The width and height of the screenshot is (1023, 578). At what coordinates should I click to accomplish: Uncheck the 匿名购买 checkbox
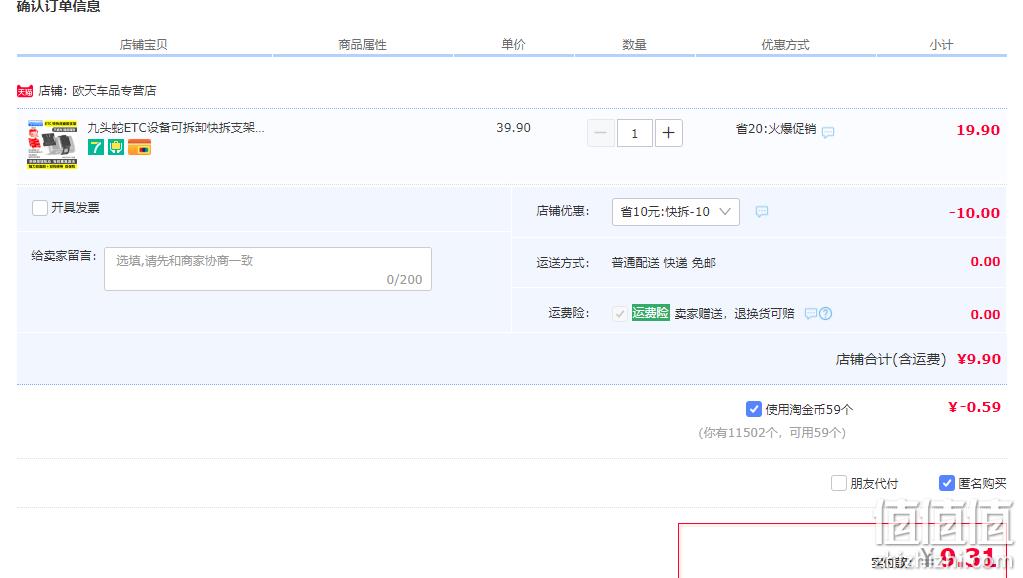point(947,483)
